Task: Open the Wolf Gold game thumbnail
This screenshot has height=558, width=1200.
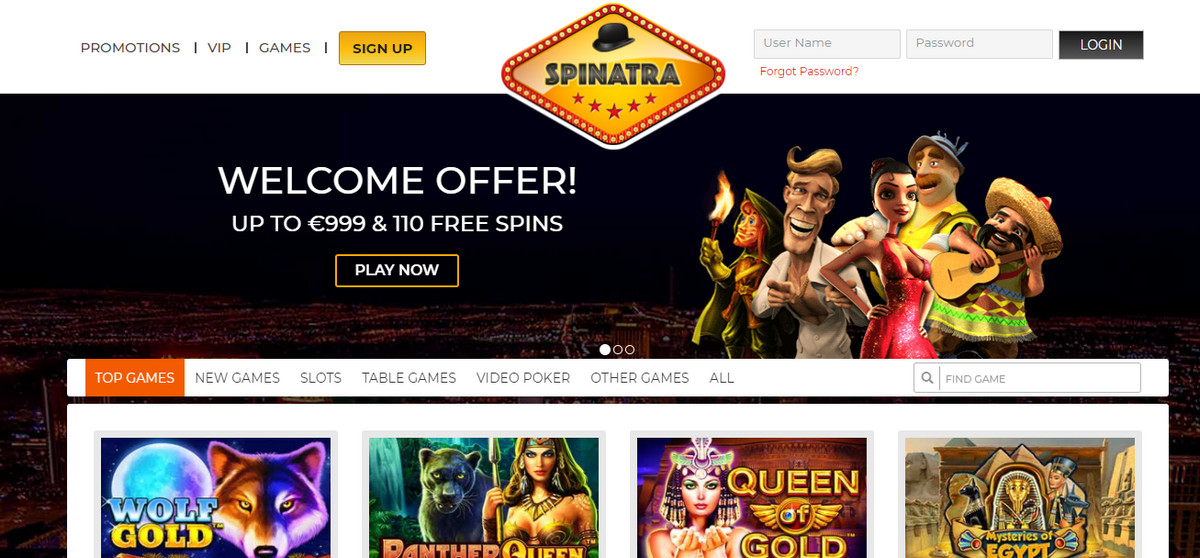Action: pyautogui.click(x=216, y=497)
